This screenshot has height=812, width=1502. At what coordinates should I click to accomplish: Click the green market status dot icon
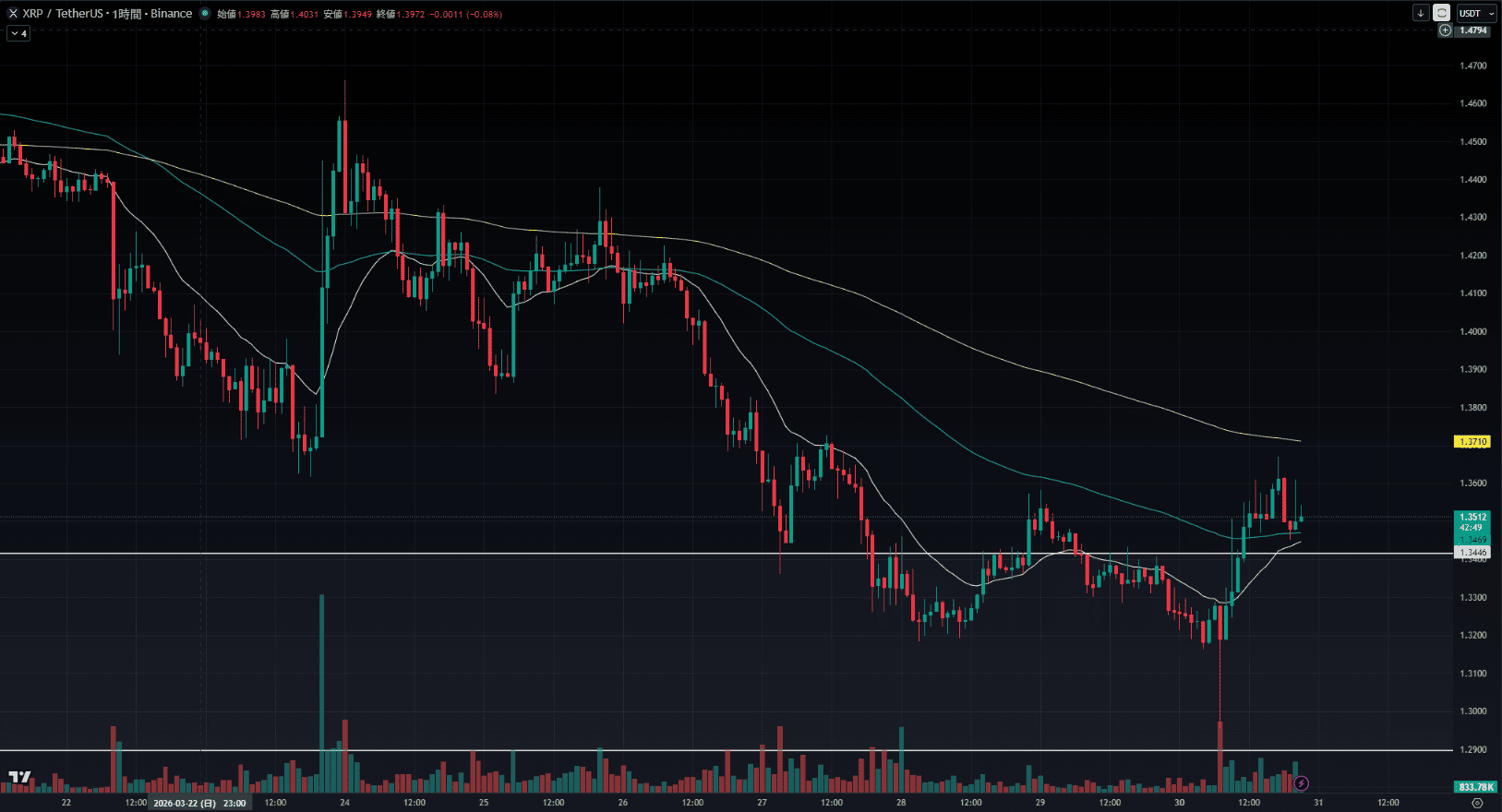coord(205,14)
